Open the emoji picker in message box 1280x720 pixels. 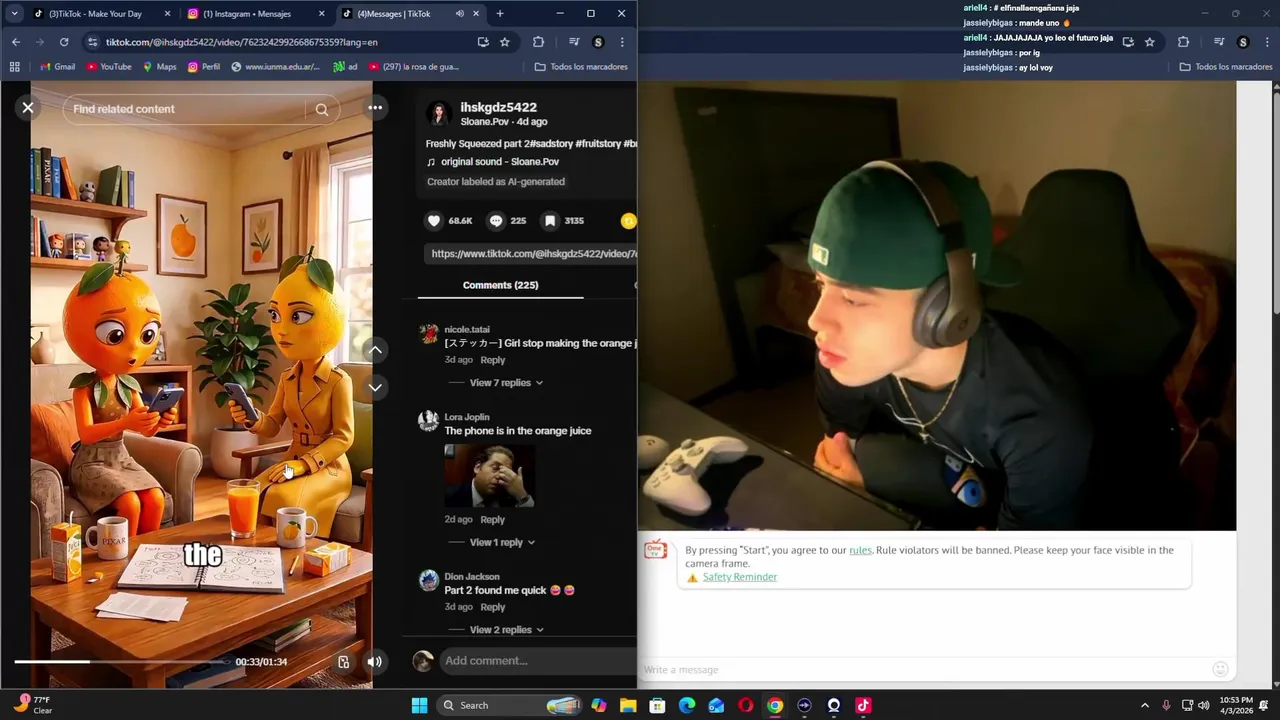click(1220, 669)
